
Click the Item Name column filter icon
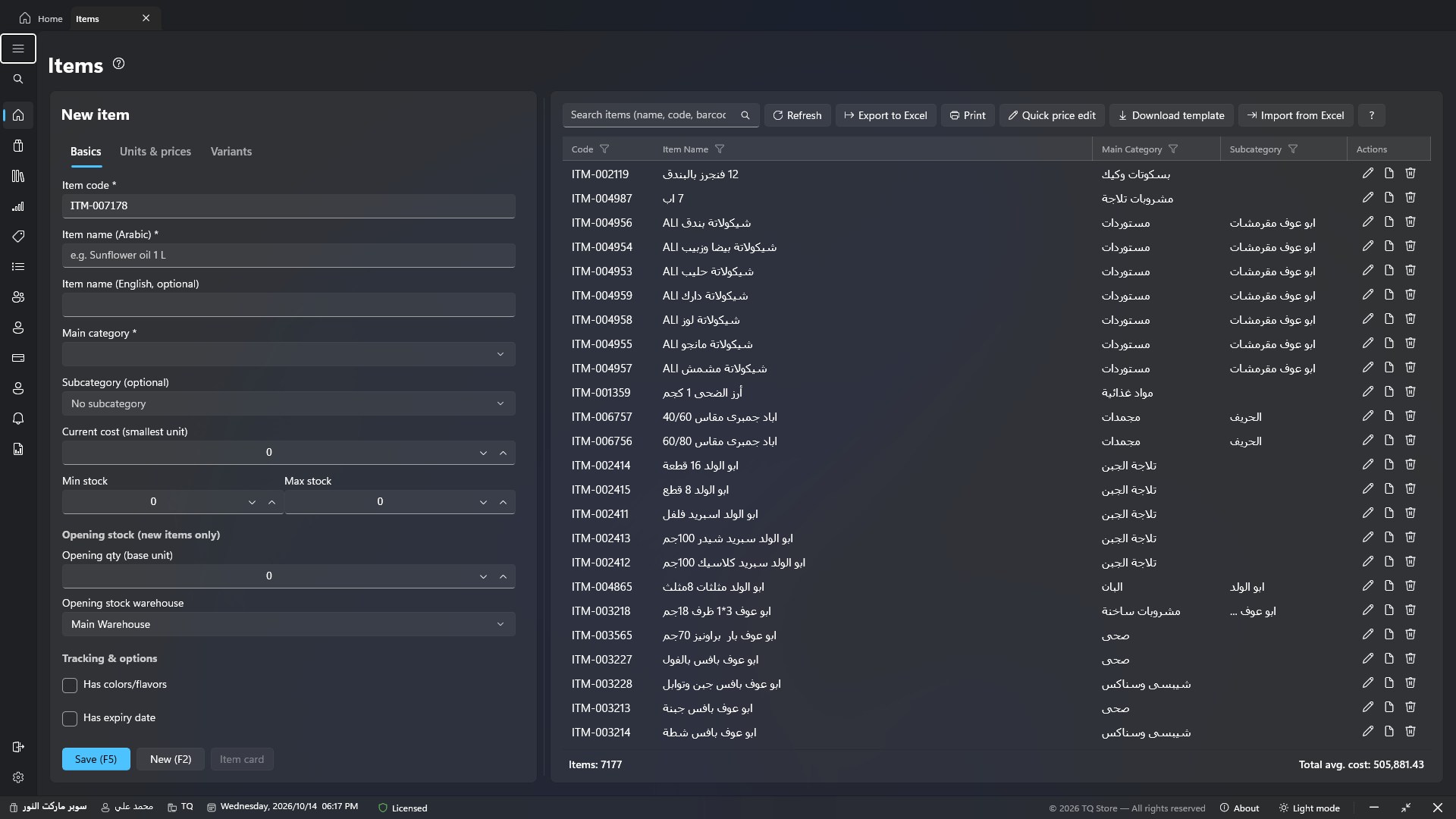click(720, 149)
